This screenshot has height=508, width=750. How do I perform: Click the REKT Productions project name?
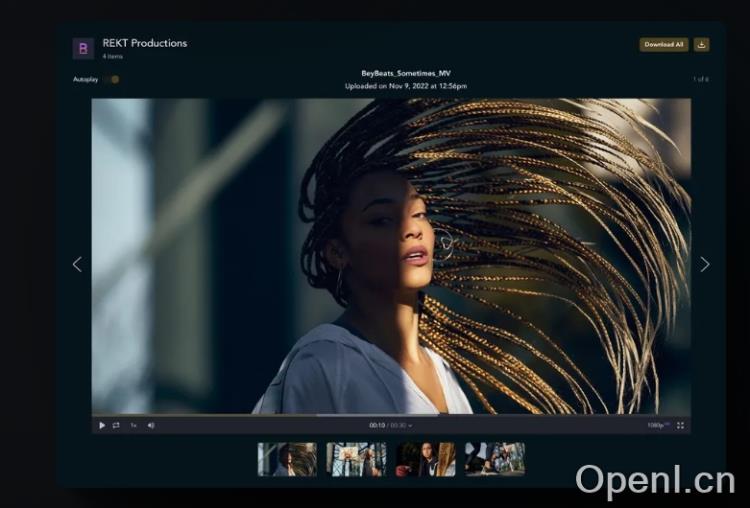[x=144, y=43]
